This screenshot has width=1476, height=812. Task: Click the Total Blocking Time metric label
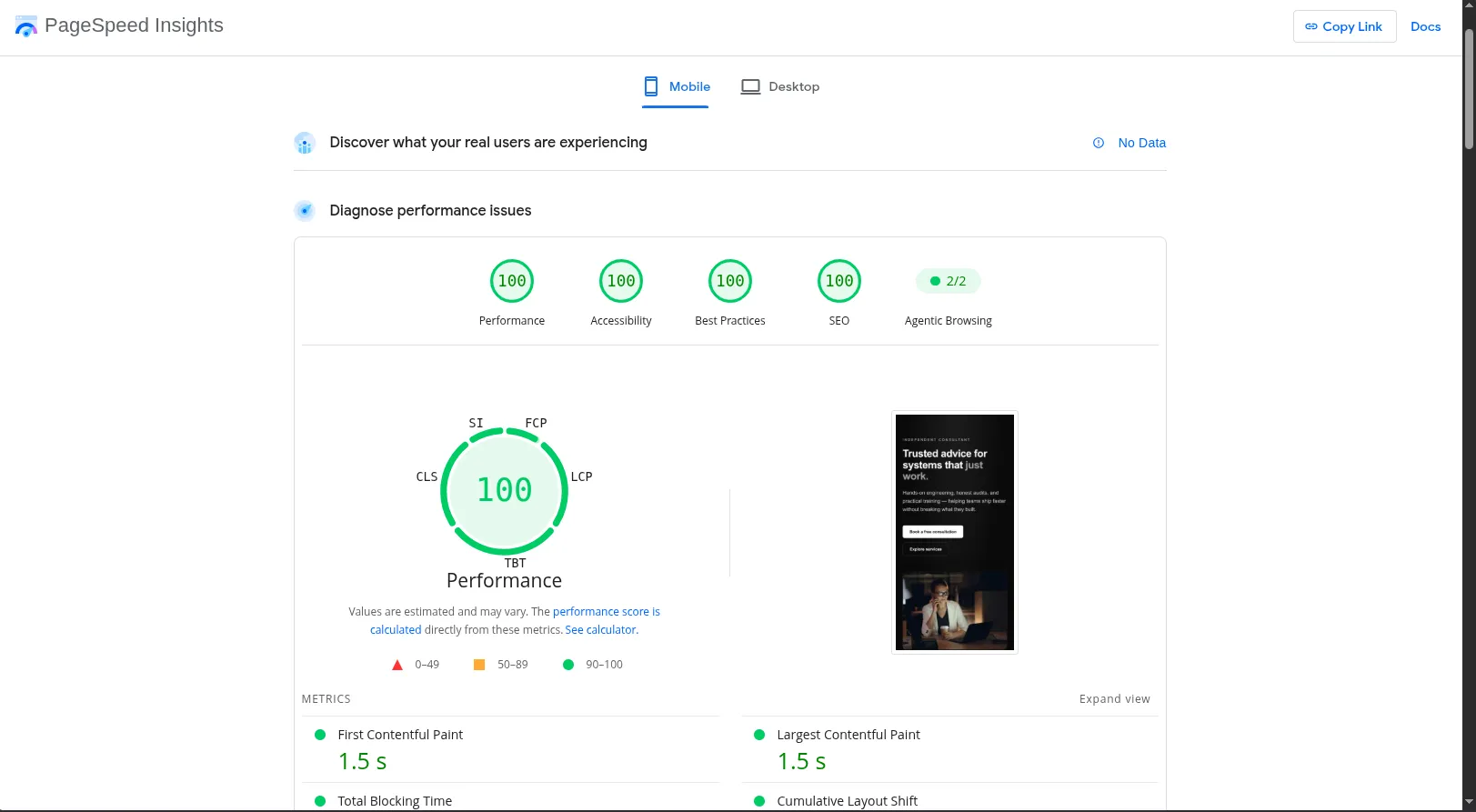[x=395, y=801]
